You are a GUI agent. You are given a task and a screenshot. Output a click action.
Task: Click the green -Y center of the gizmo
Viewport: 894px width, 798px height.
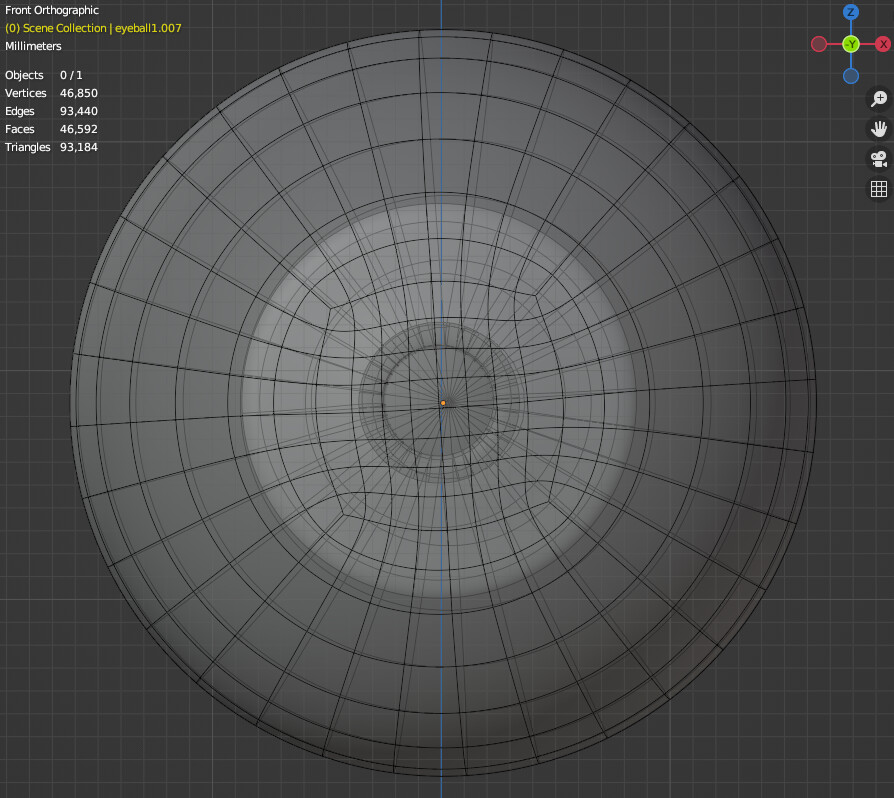(x=850, y=44)
